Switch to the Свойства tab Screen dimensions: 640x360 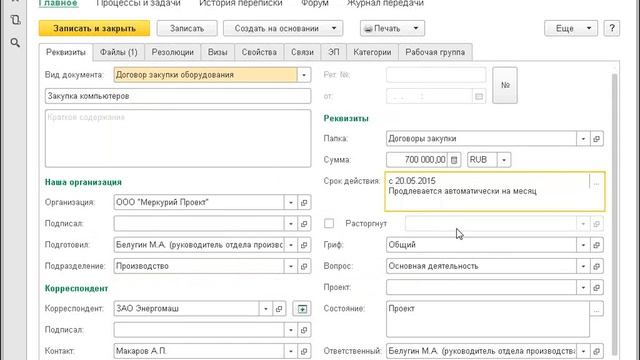tap(259, 52)
